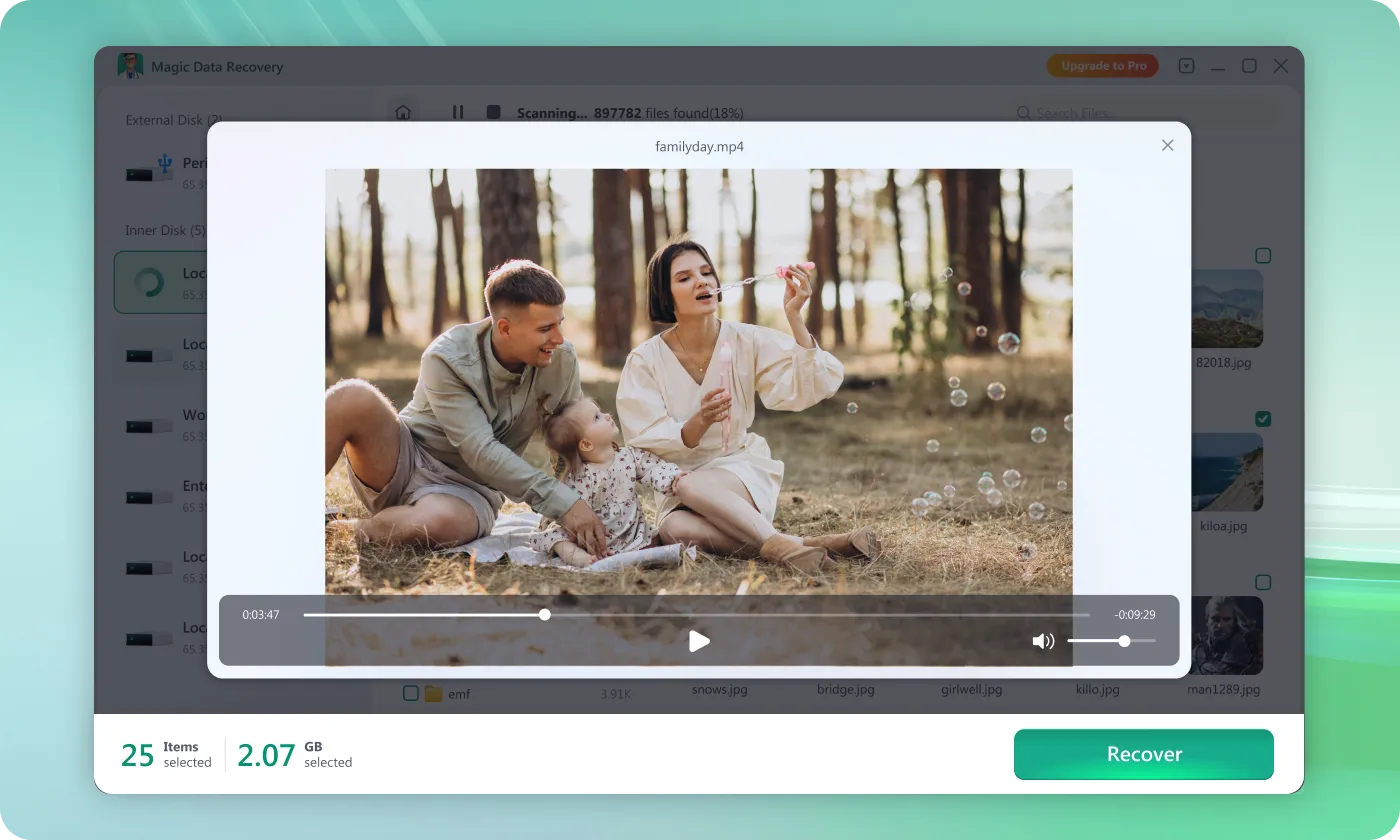Click Upgrade to Pro button

coord(1103,66)
